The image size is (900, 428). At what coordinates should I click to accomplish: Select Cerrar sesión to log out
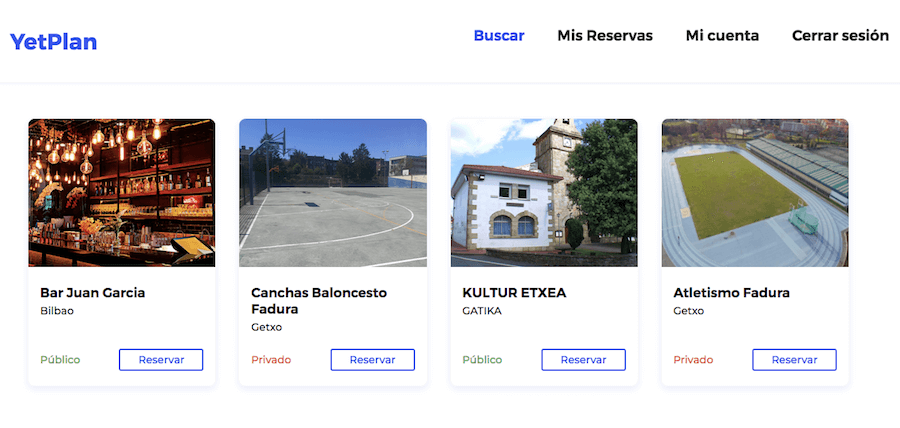coord(840,36)
